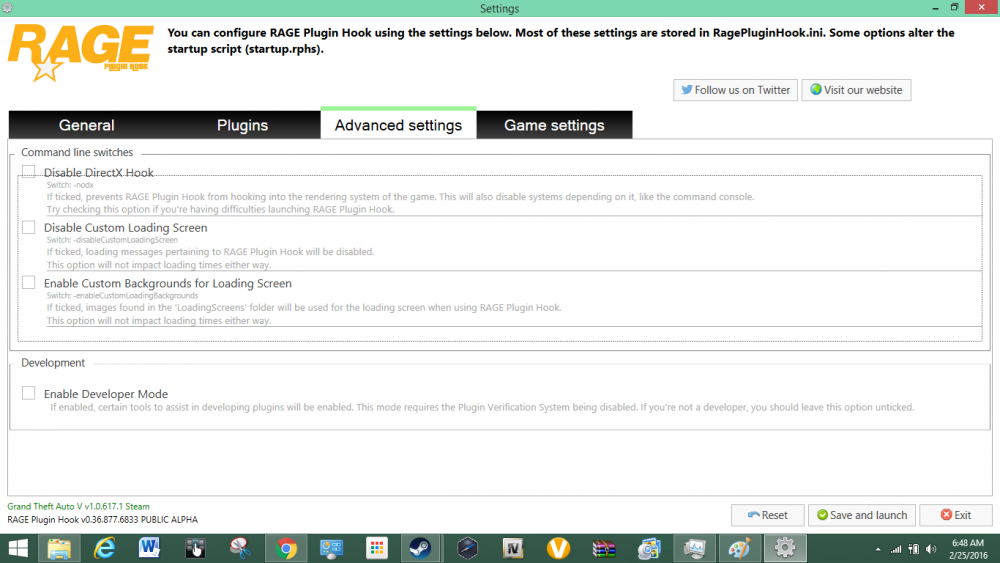Click Follow us on Twitter button
Image resolution: width=1000 pixels, height=563 pixels.
tap(735, 90)
